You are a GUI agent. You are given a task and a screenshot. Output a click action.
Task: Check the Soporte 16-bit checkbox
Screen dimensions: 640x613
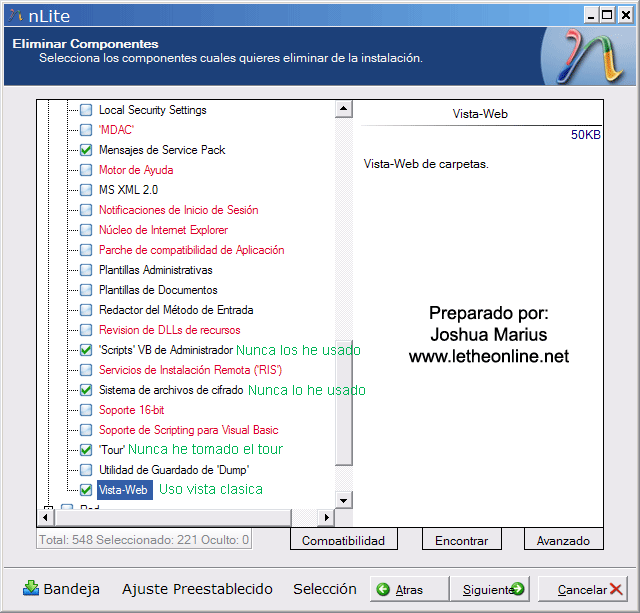tap(86, 410)
